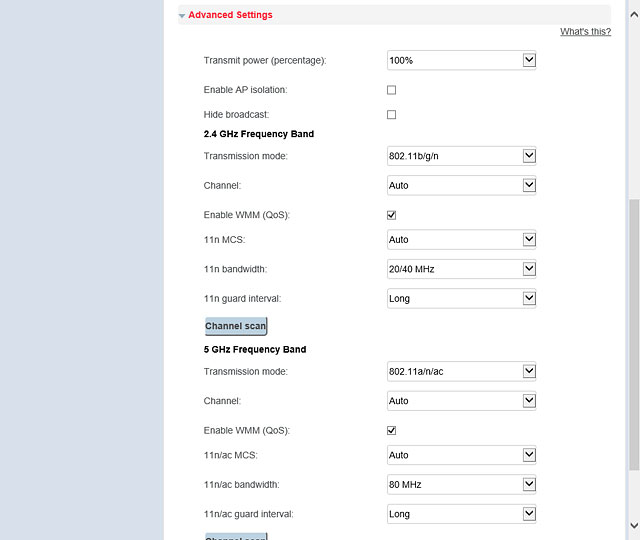Click the 11n/ac MCS label
The height and width of the screenshot is (540, 640).
[x=231, y=455]
